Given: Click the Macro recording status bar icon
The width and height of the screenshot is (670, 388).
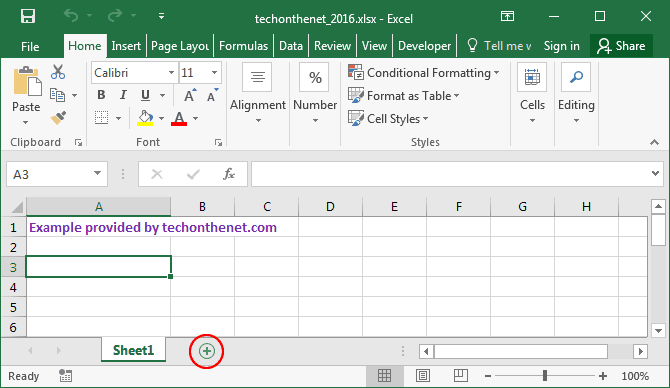Looking at the screenshot, I should (65, 376).
